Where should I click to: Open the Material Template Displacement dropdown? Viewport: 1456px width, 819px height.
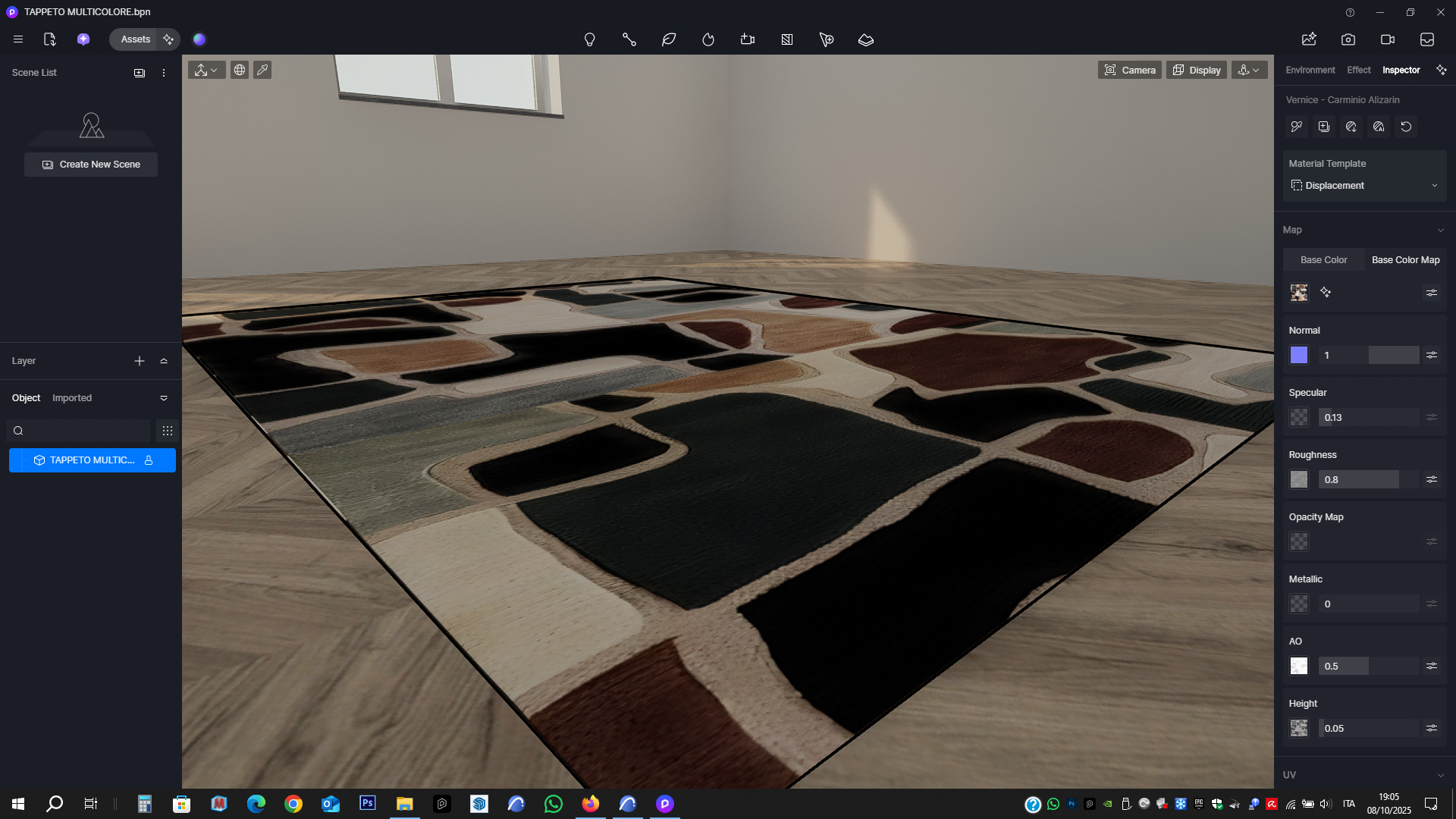point(1364,186)
